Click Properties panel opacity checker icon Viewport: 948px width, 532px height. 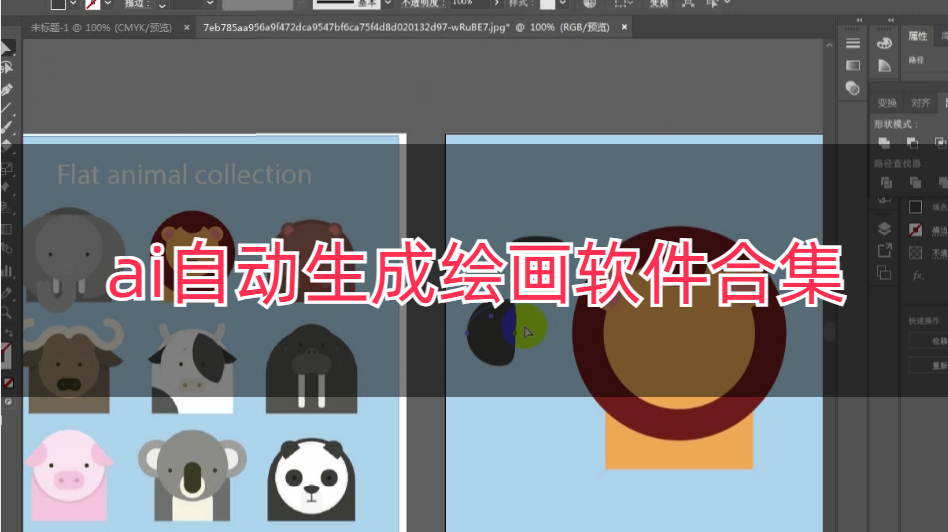(915, 253)
